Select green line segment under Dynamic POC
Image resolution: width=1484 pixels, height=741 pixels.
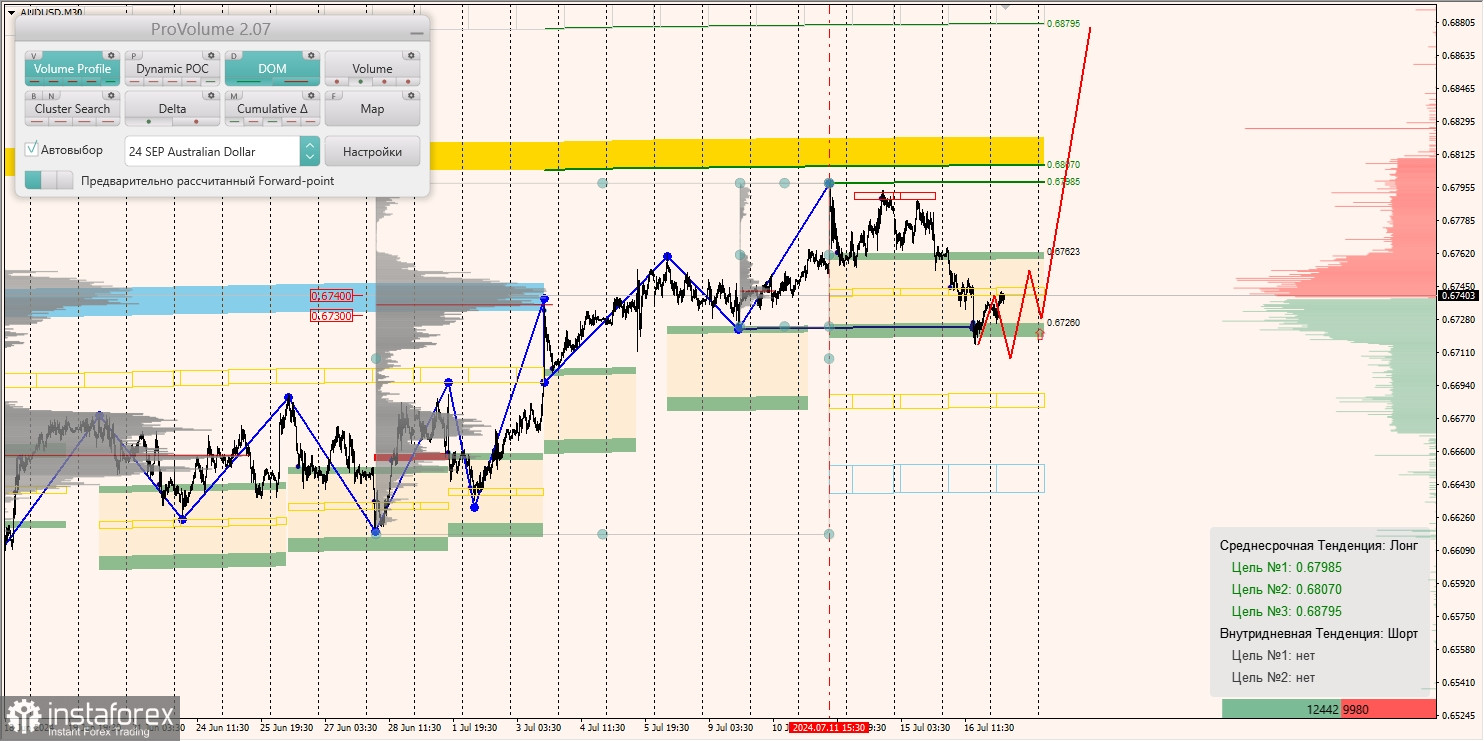[210, 81]
